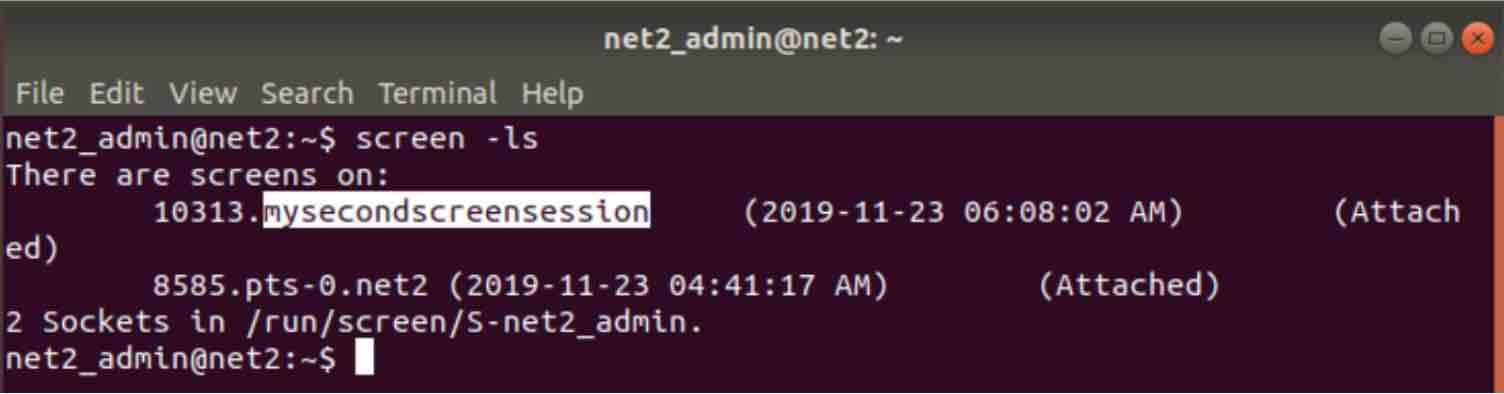
Task: Open the Search menu
Action: tap(307, 94)
